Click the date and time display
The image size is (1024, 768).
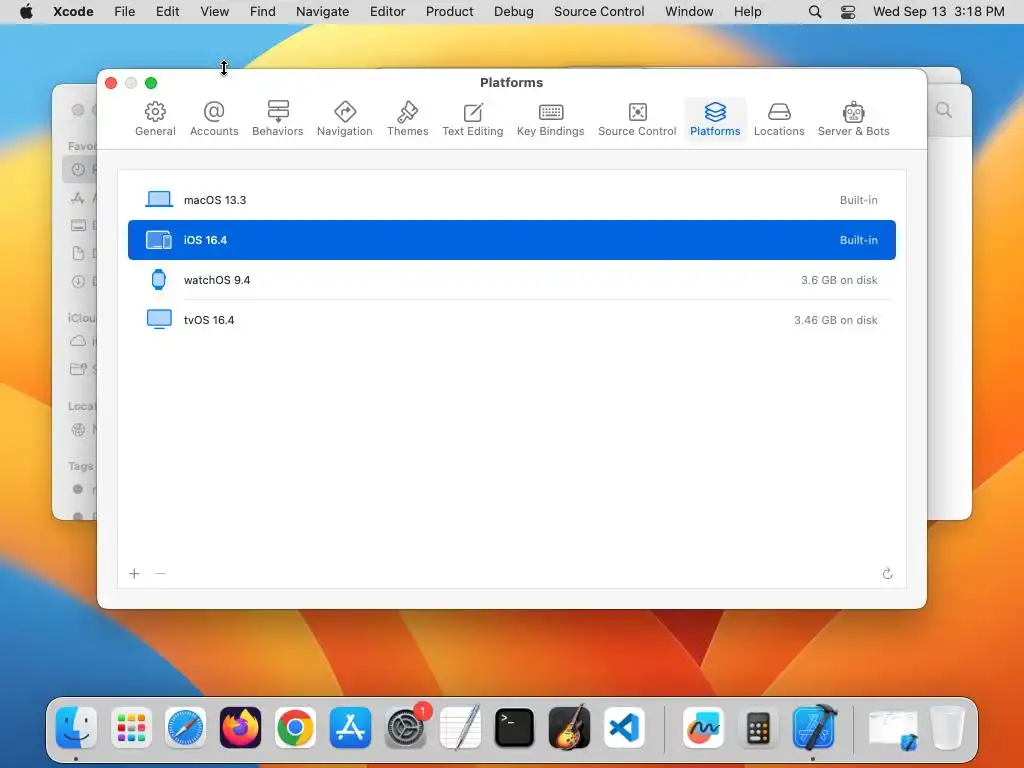[x=938, y=12]
